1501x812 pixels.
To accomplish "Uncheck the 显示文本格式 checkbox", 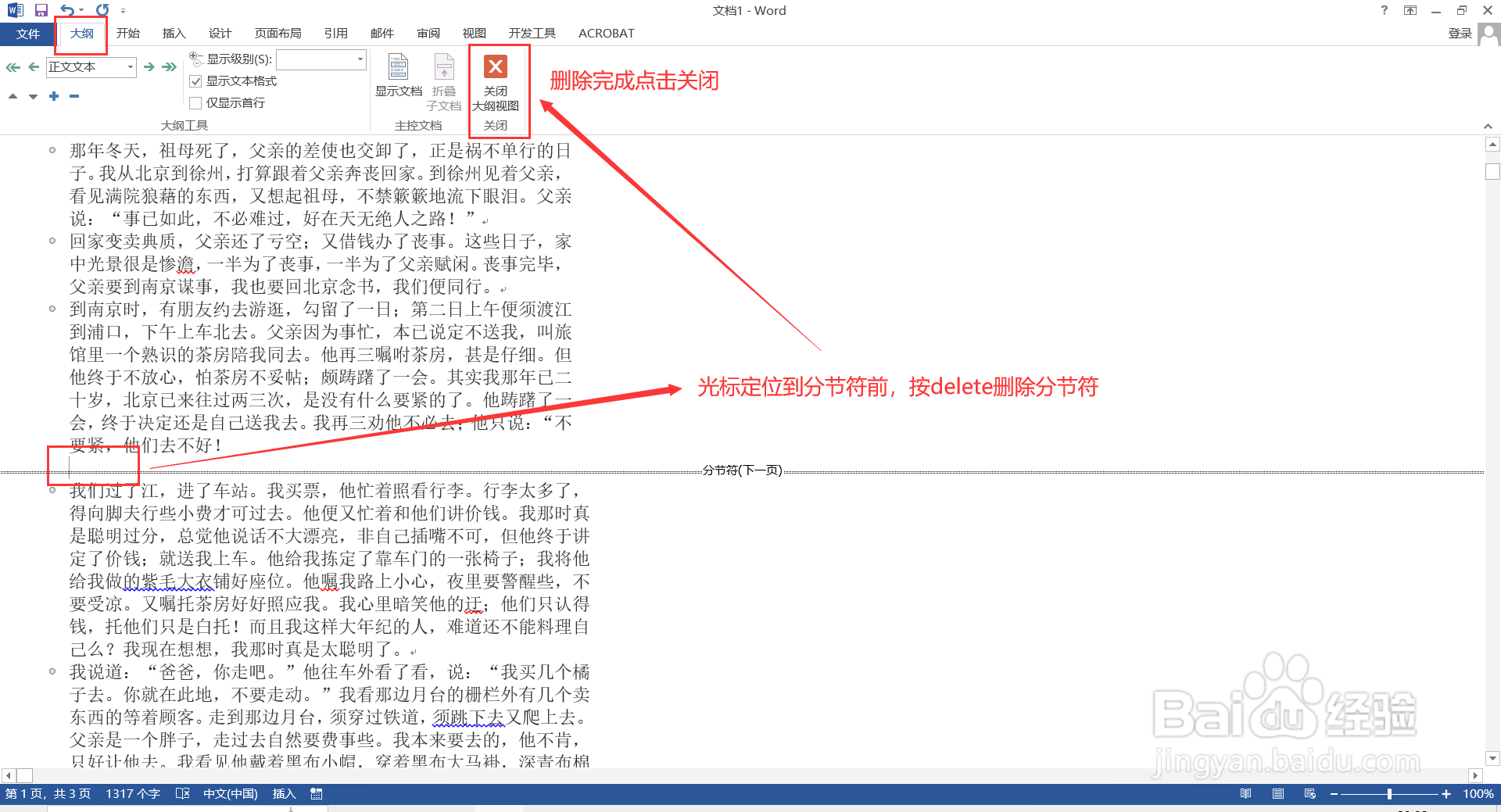I will coord(196,81).
